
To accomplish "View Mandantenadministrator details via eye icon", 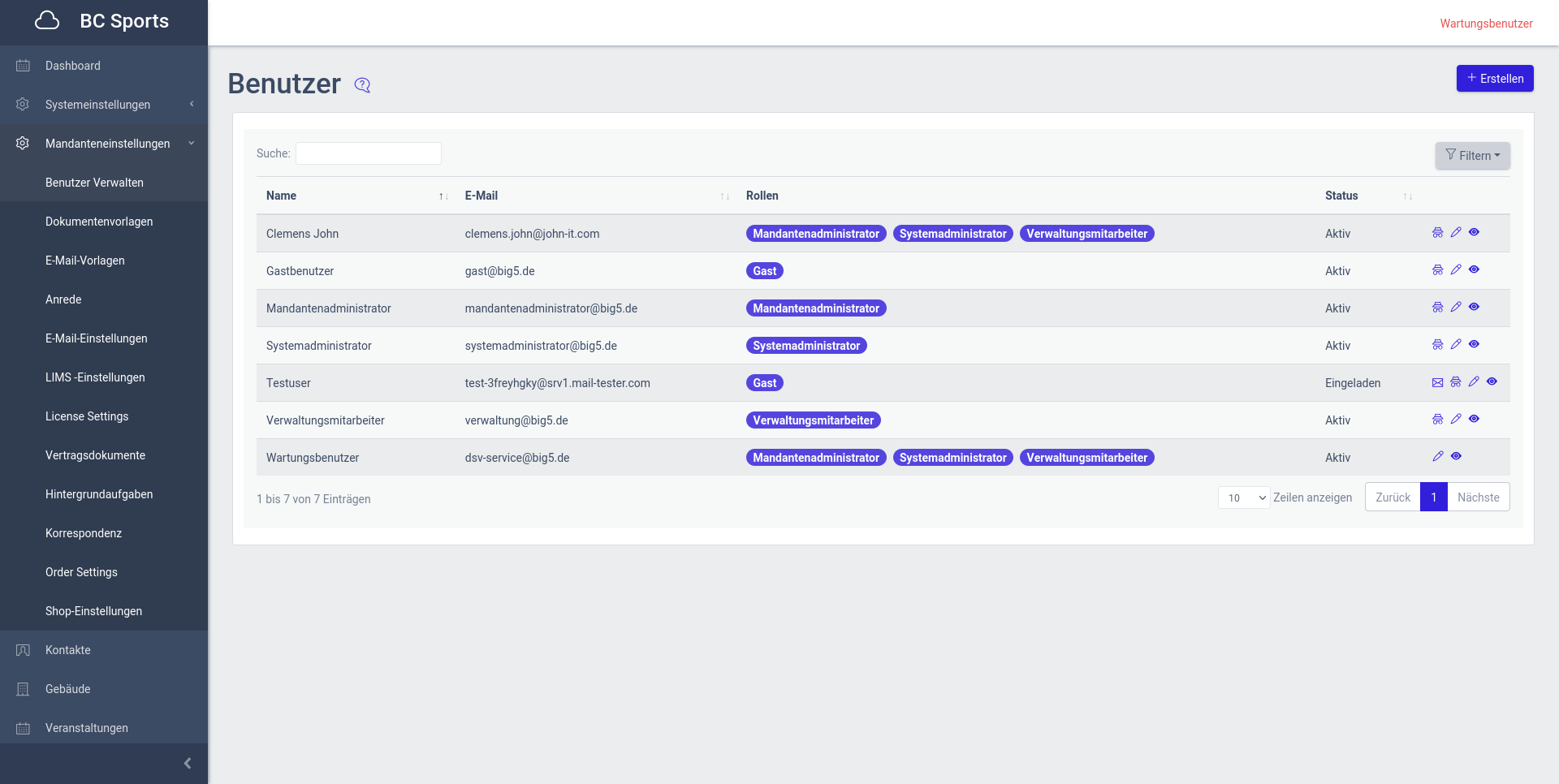I will 1474,308.
